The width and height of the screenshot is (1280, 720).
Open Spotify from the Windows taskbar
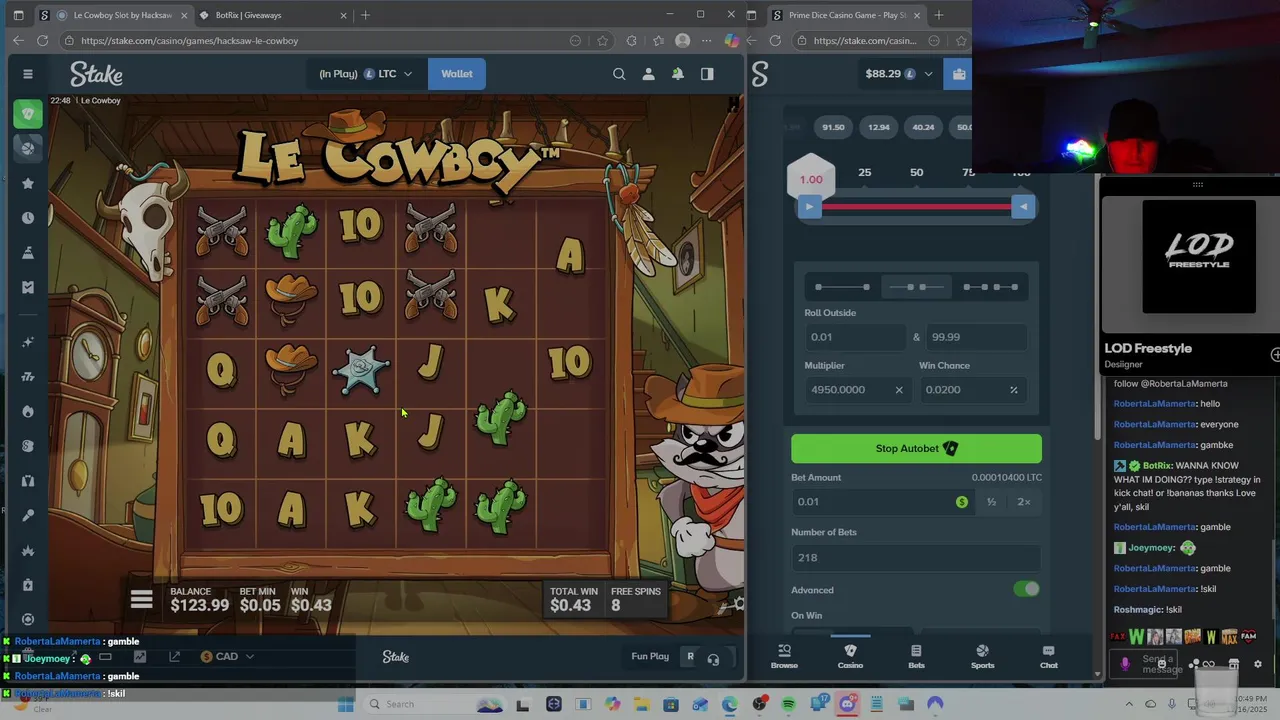tap(788, 704)
